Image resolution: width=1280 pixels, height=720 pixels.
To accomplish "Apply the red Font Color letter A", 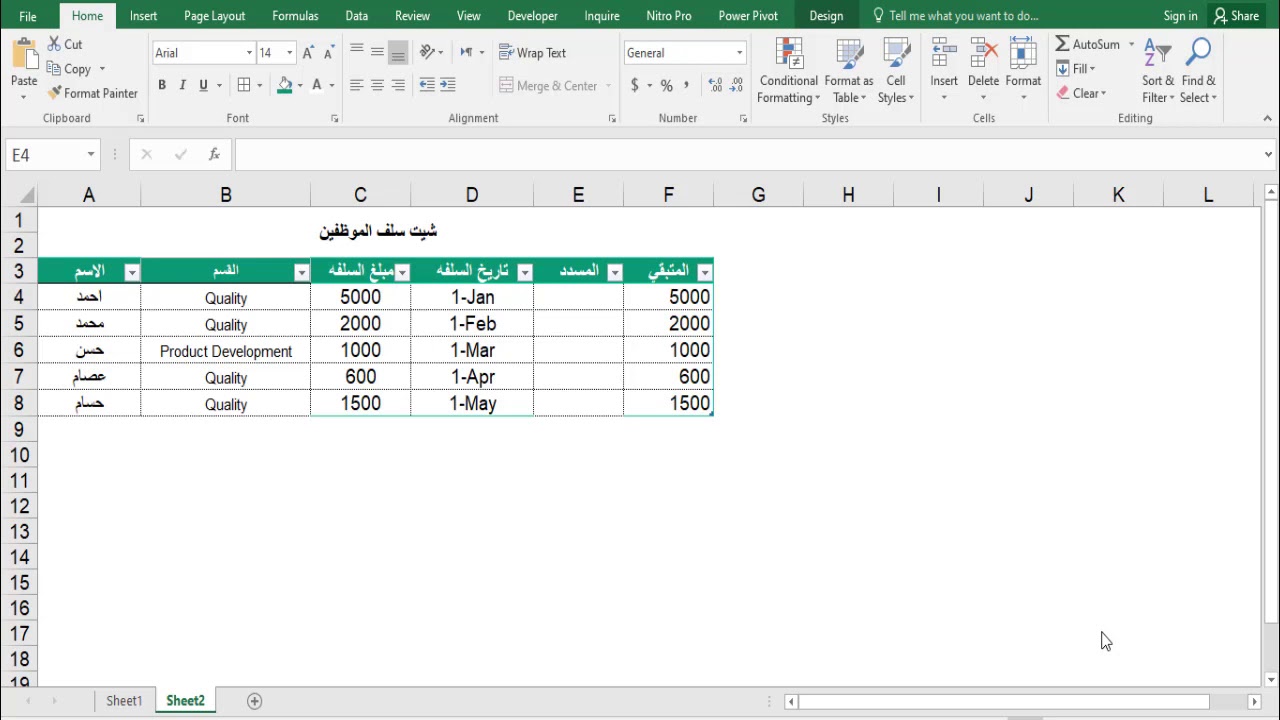I will [x=317, y=85].
